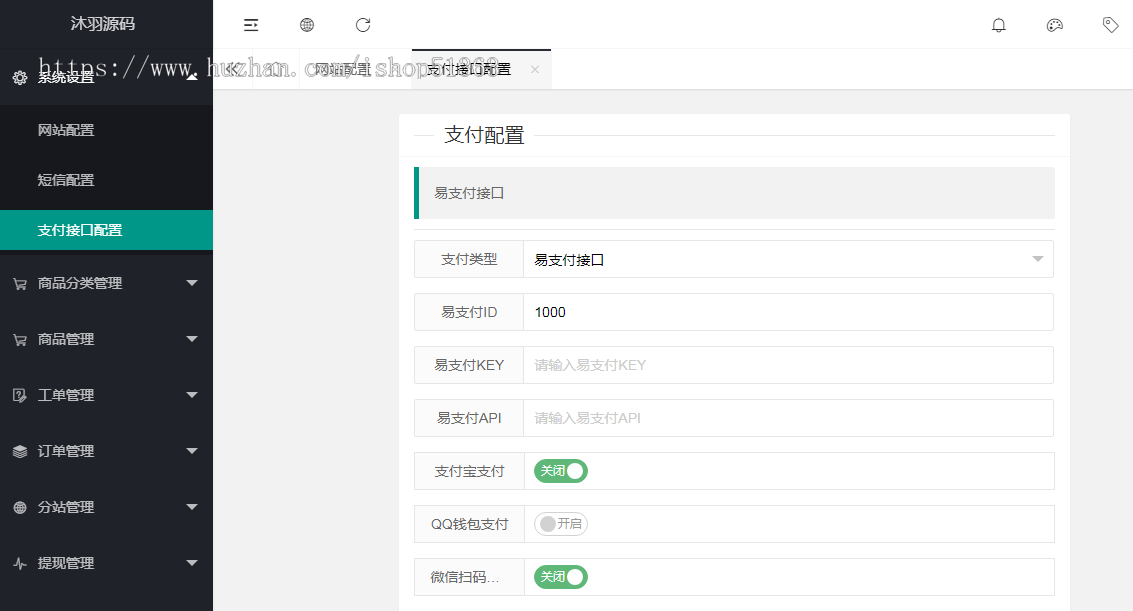Open the website globe icon in header
Viewport: 1133px width, 611px height.
tap(307, 25)
